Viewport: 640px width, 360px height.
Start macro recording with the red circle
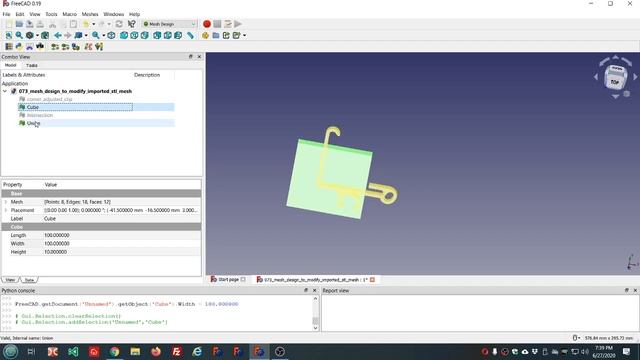[x=207, y=24]
